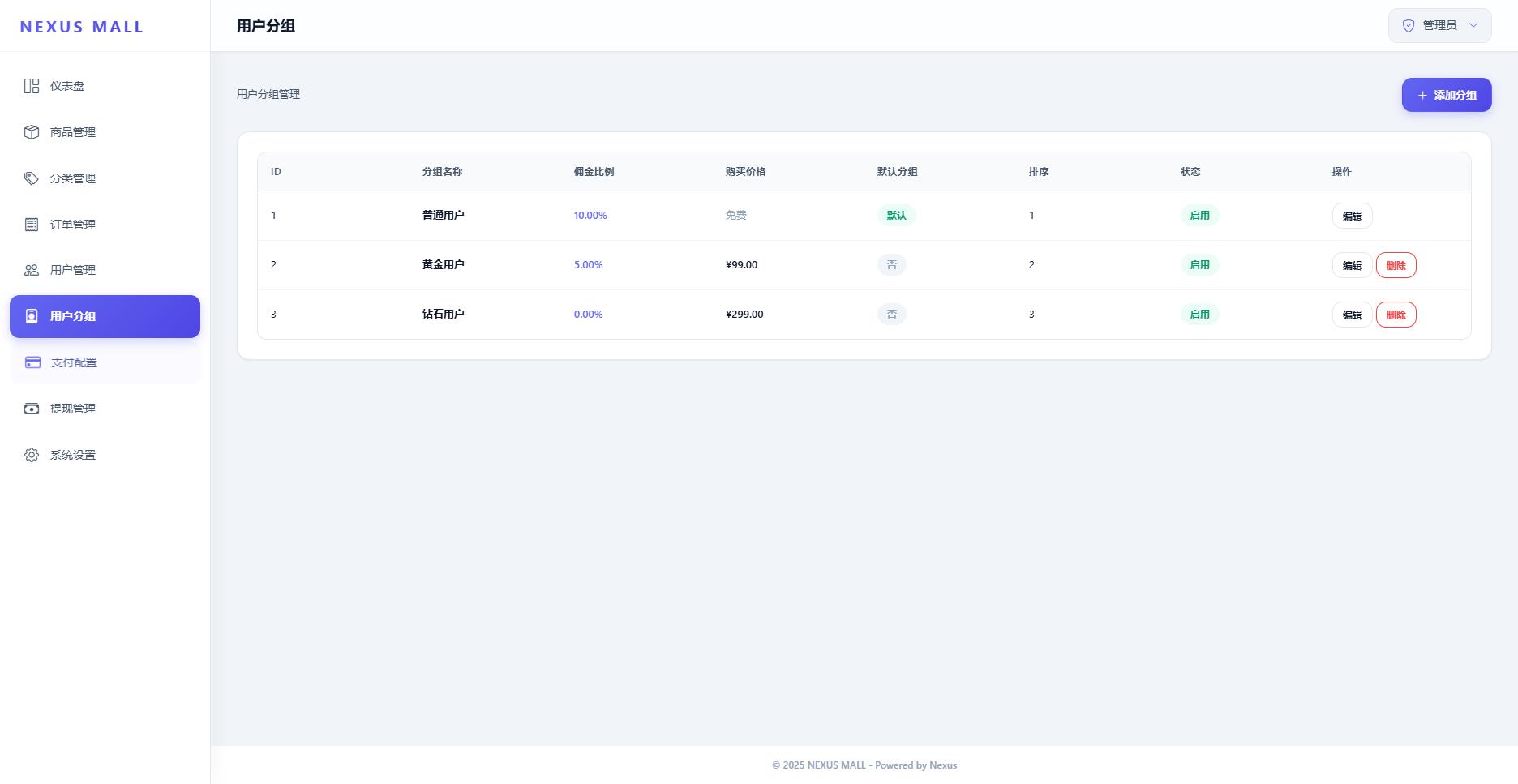Click the green 默认 badge for 普通用户
Viewport: 1518px width, 784px height.
896,216
